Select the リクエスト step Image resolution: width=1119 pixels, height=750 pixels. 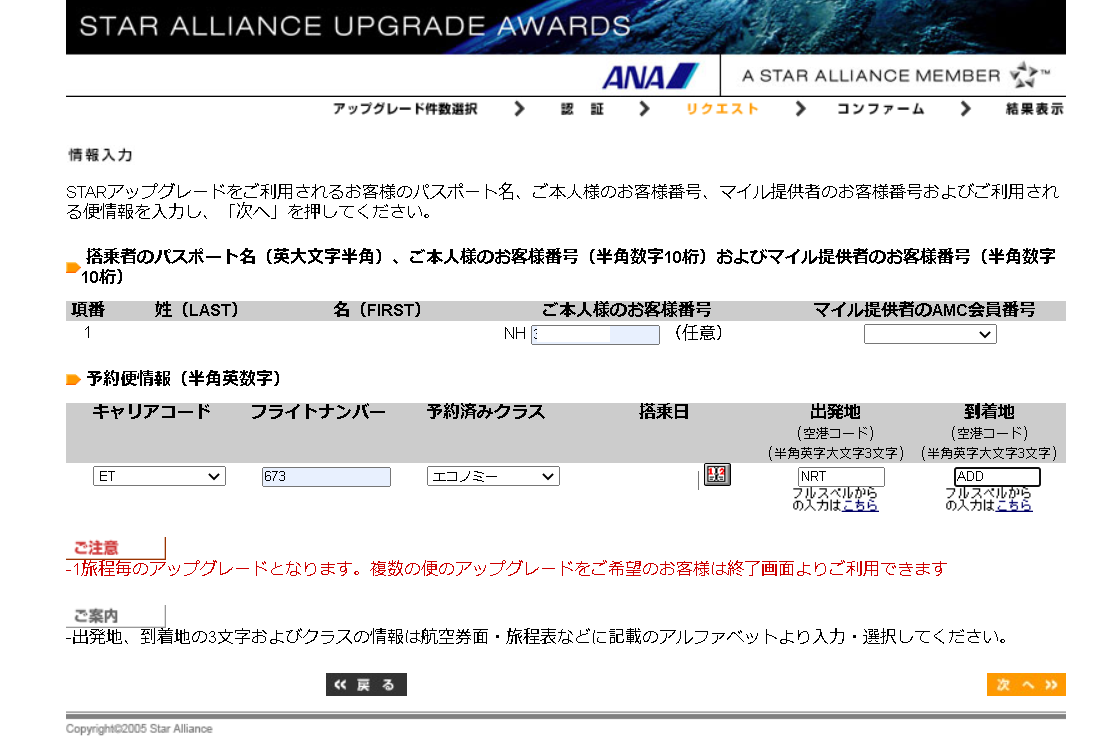click(721, 108)
